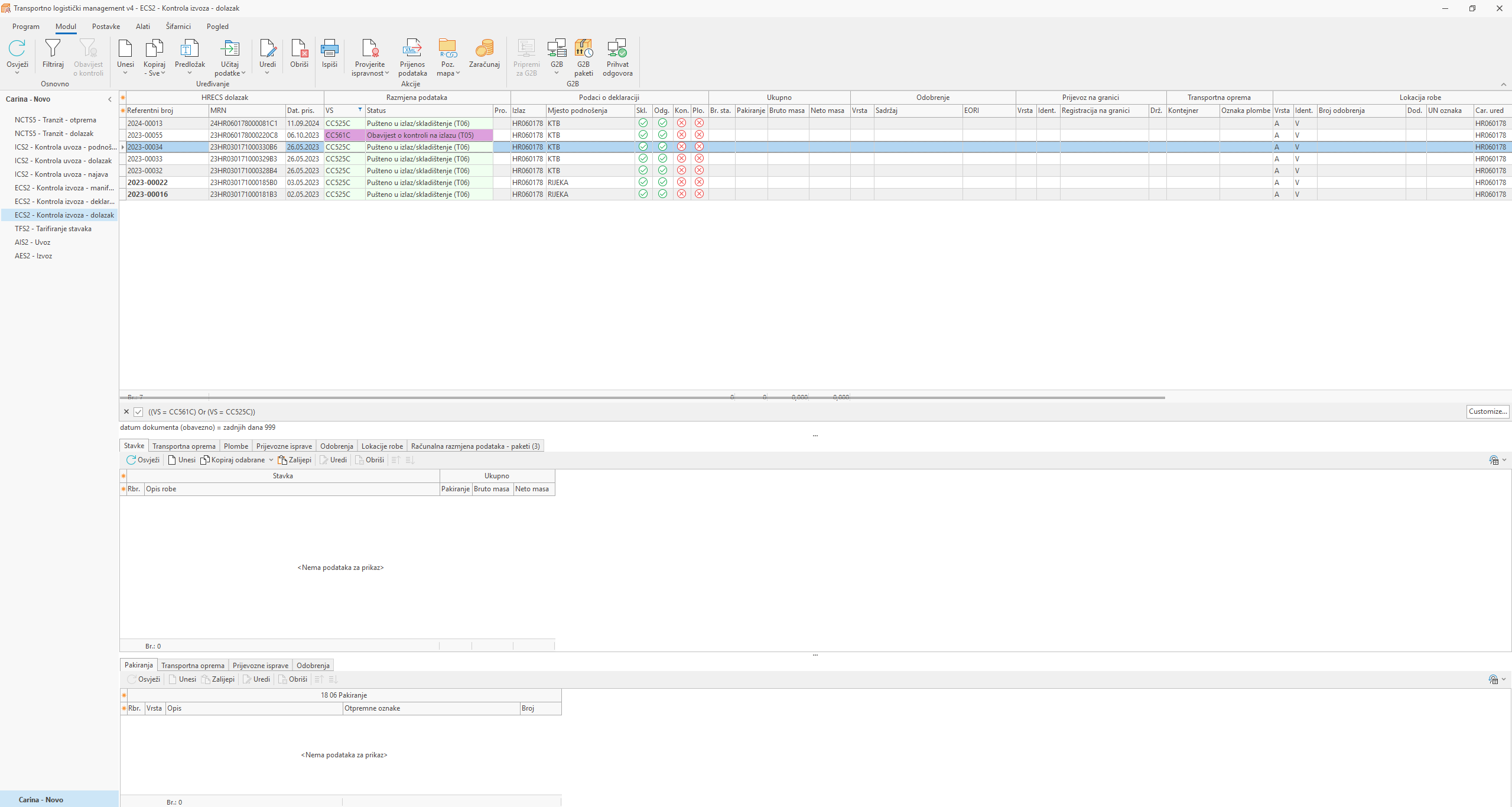Switch to lower Prijevozne isprave tab
The image size is (1512, 807).
click(261, 666)
